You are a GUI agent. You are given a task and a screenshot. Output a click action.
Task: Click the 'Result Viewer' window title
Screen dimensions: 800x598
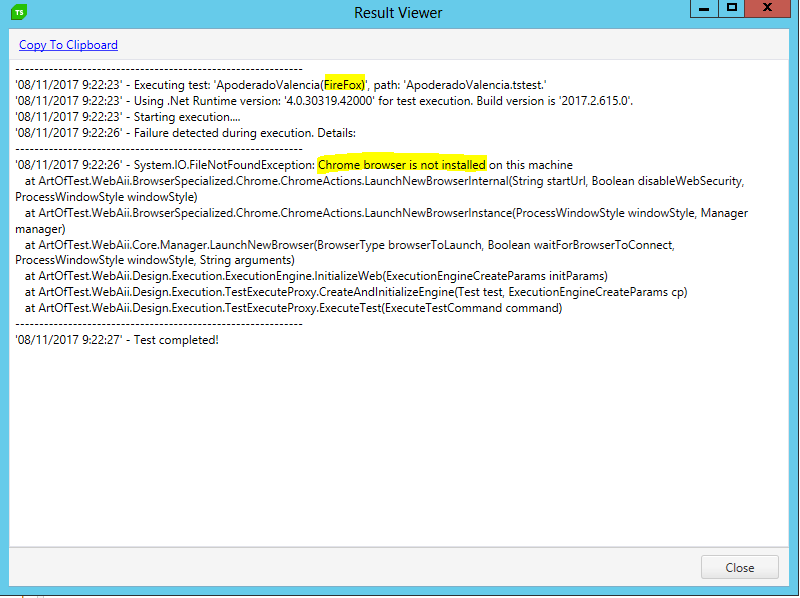pos(398,13)
